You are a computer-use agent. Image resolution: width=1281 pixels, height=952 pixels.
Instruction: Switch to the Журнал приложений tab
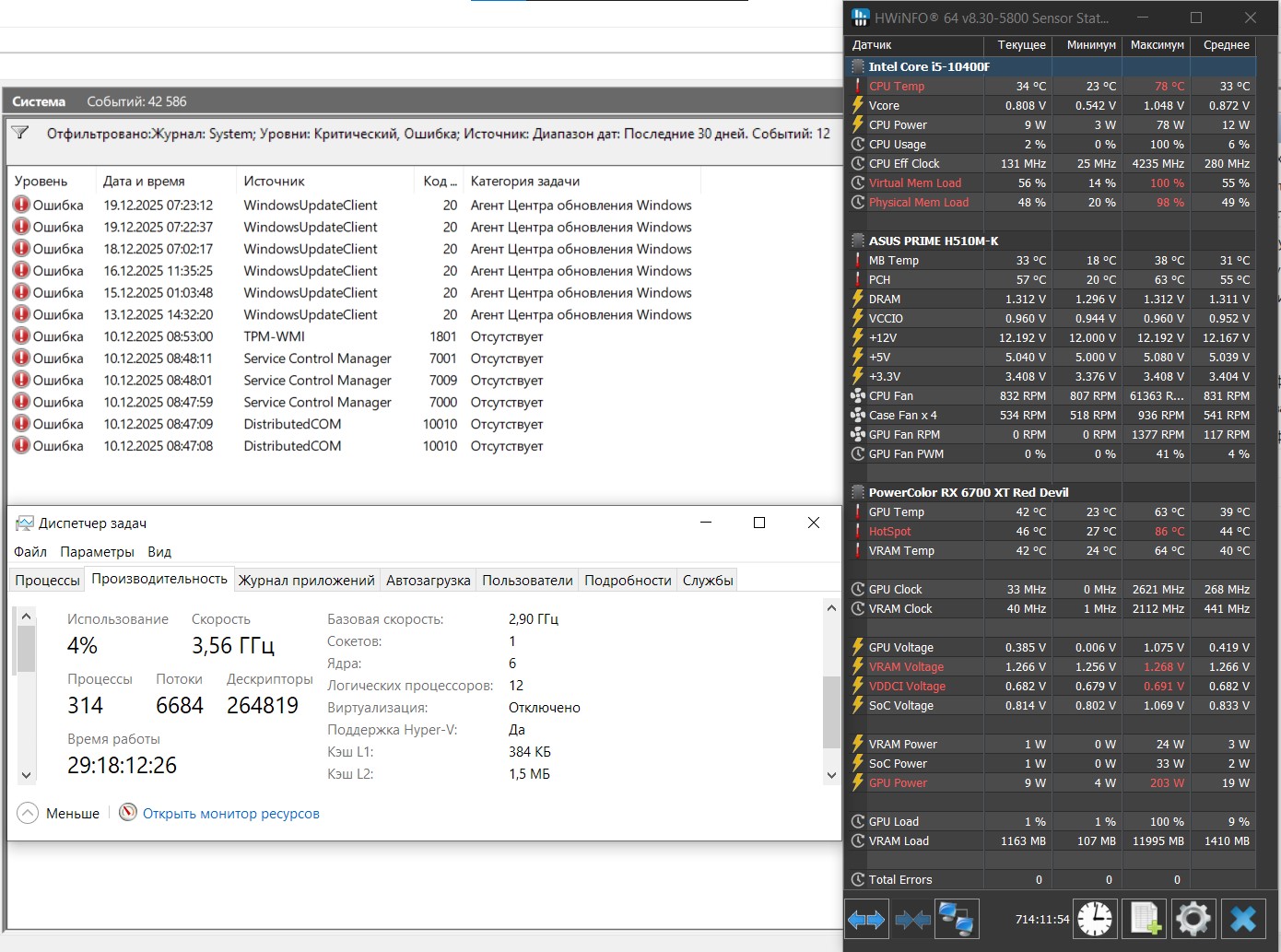click(307, 581)
